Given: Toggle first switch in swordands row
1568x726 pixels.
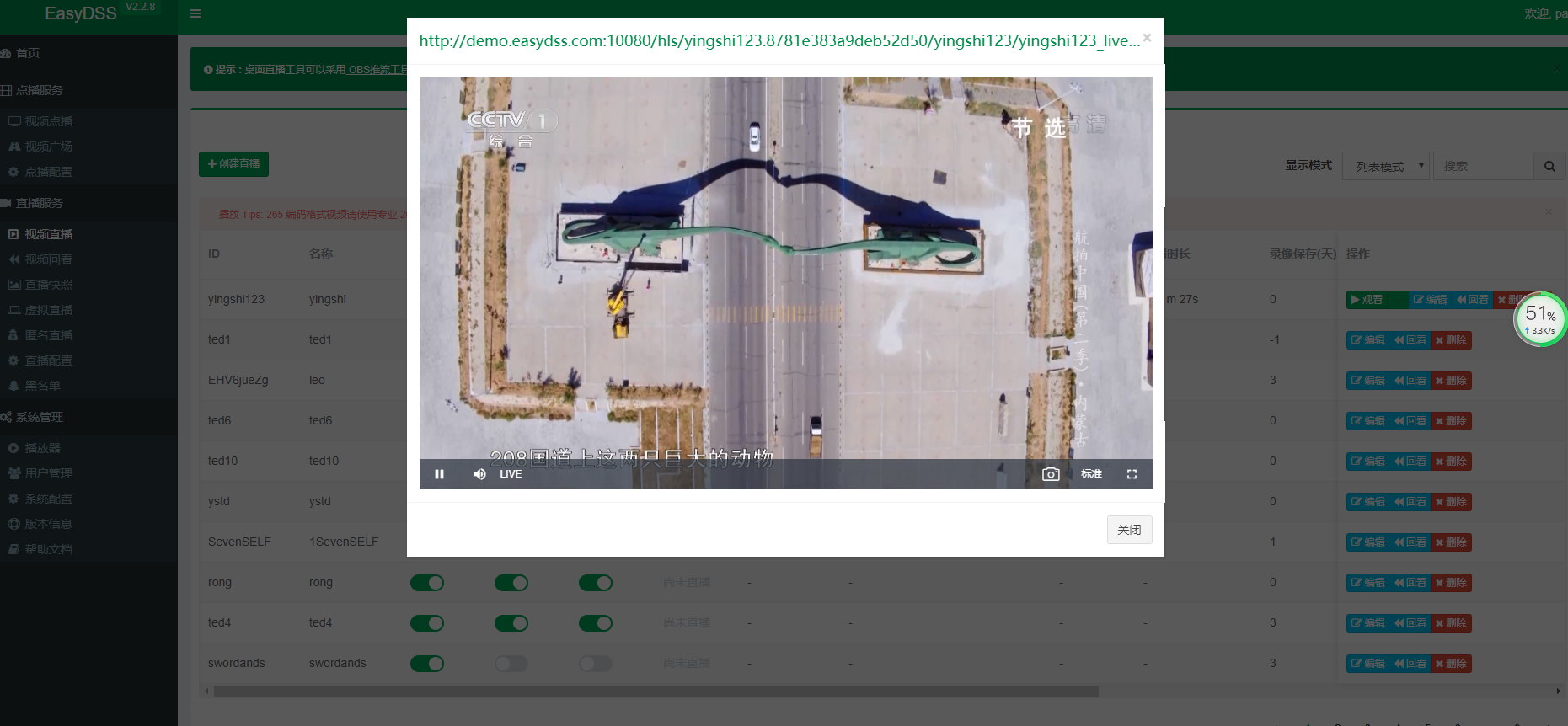Looking at the screenshot, I should click(x=427, y=664).
